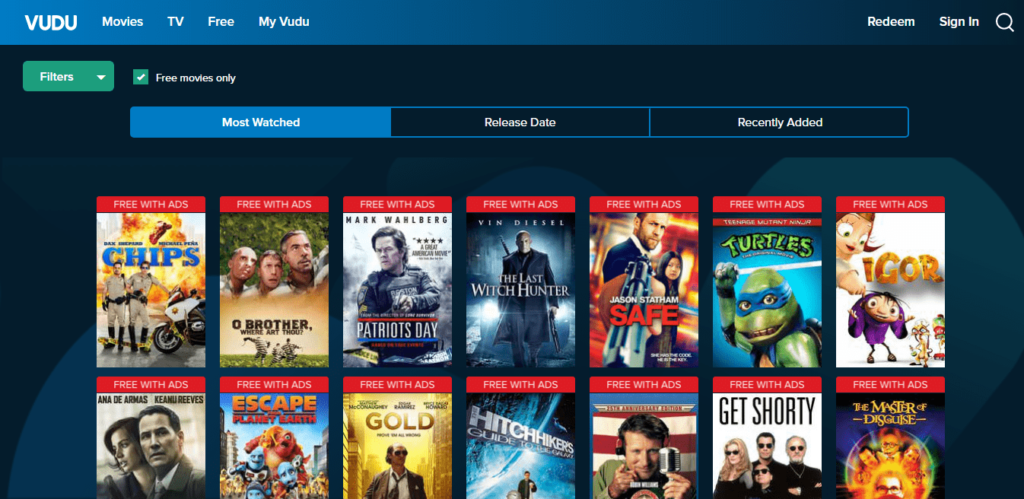Click Free With Ads banner above Gold

pos(397,385)
